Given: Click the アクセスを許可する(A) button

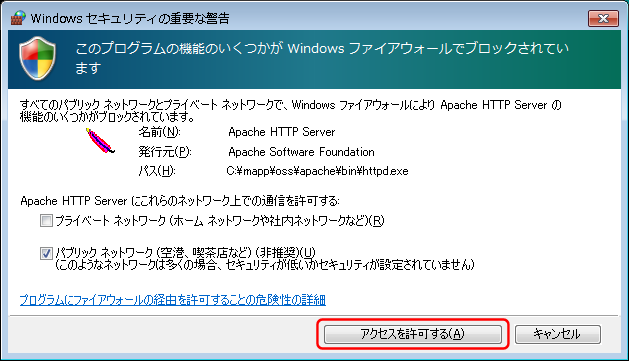Looking at the screenshot, I should [x=413, y=334].
